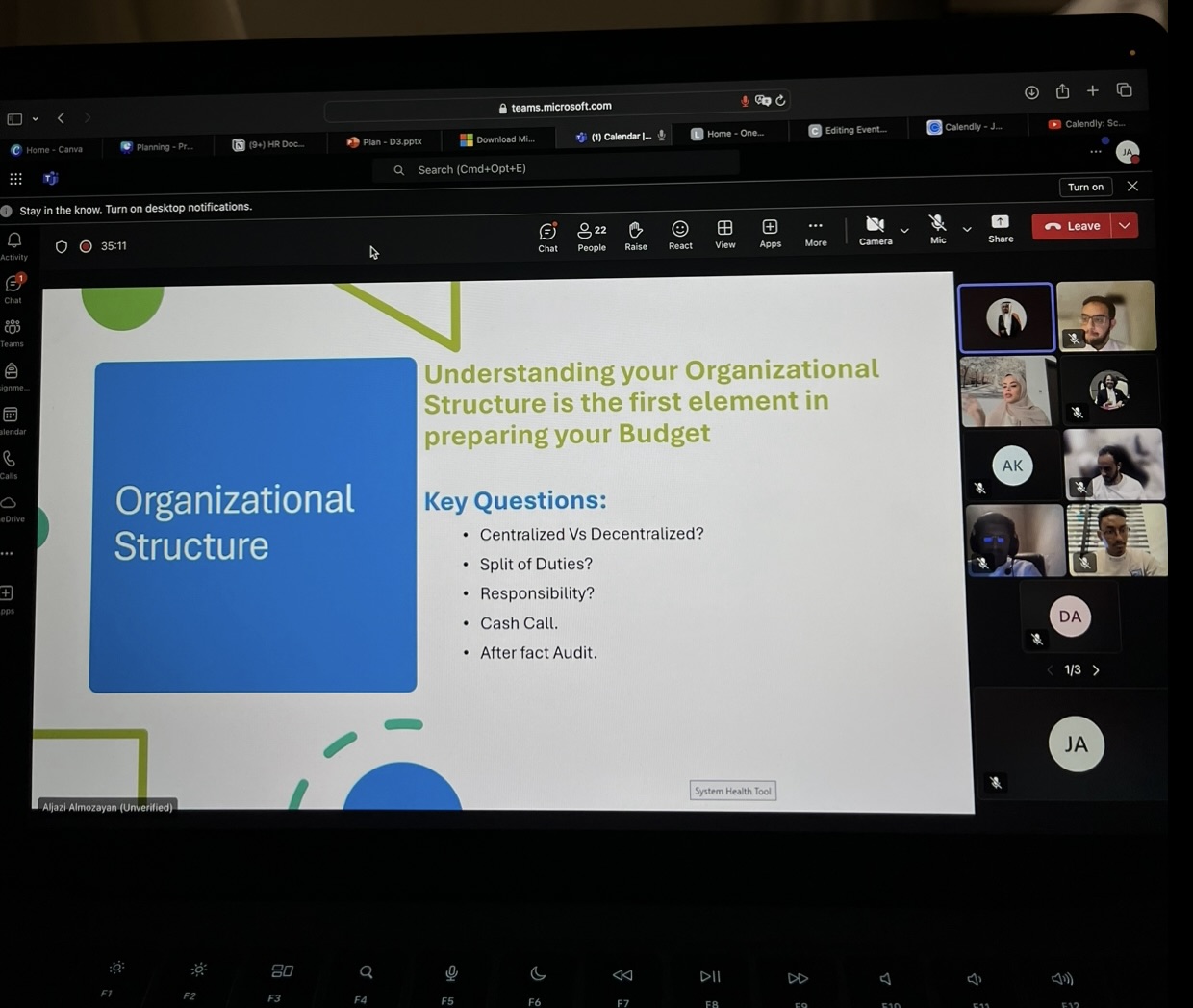Open Calls in the left sidebar
Viewport: 1193px width, 1008px height.
pos(10,465)
